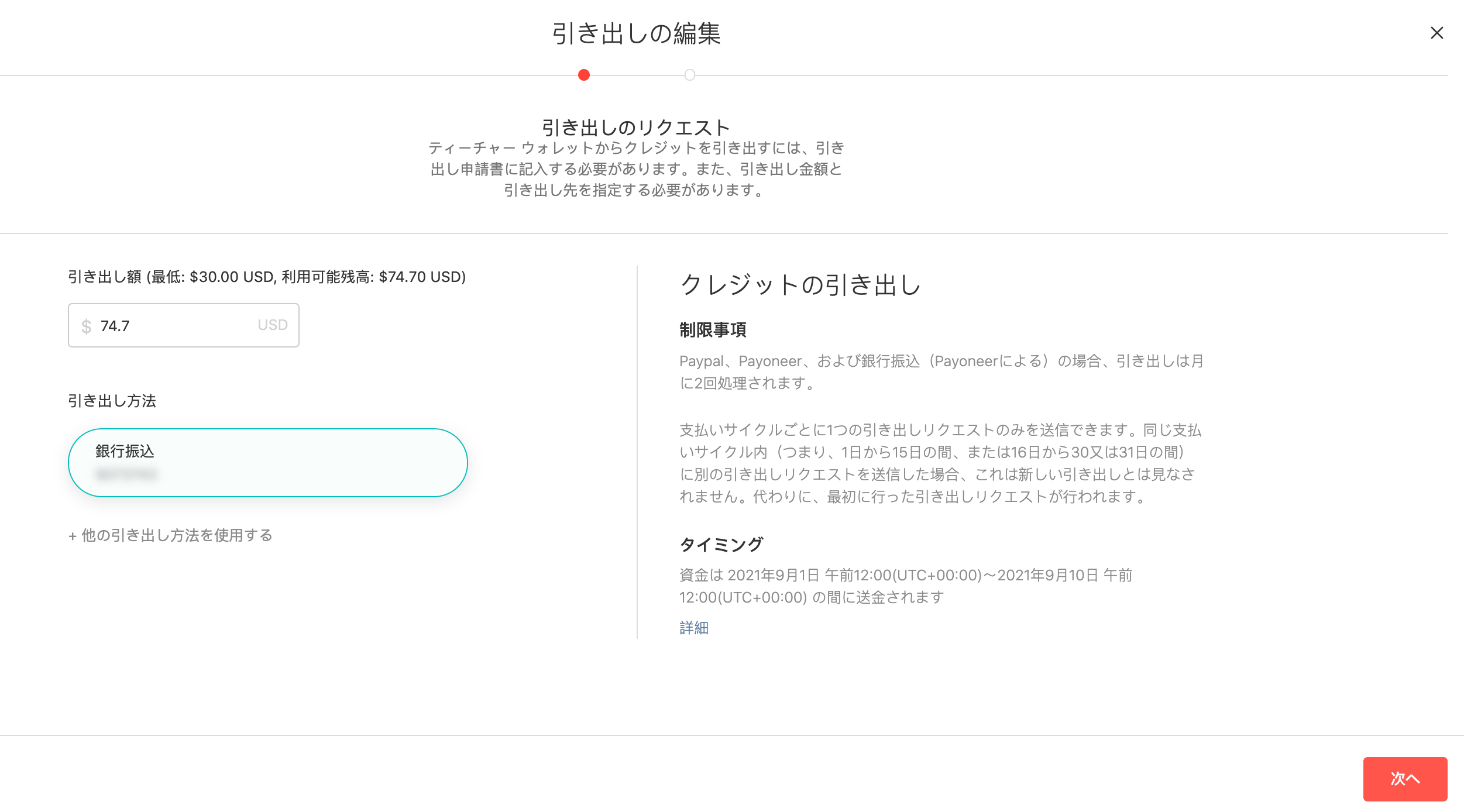
Task: Click the 次へ next button
Action: [x=1405, y=779]
